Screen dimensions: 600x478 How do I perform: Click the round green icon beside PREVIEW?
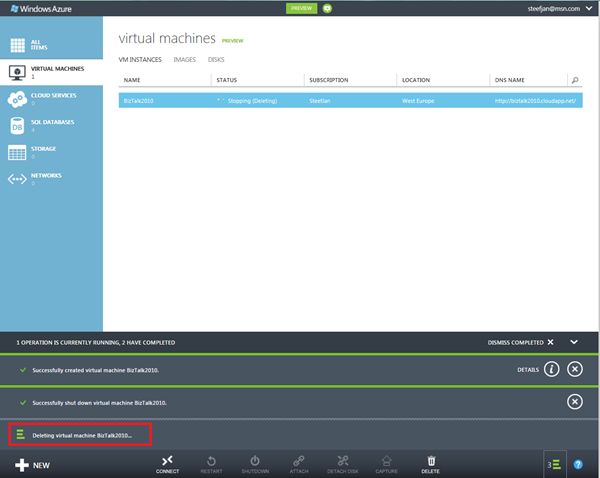[327, 8]
